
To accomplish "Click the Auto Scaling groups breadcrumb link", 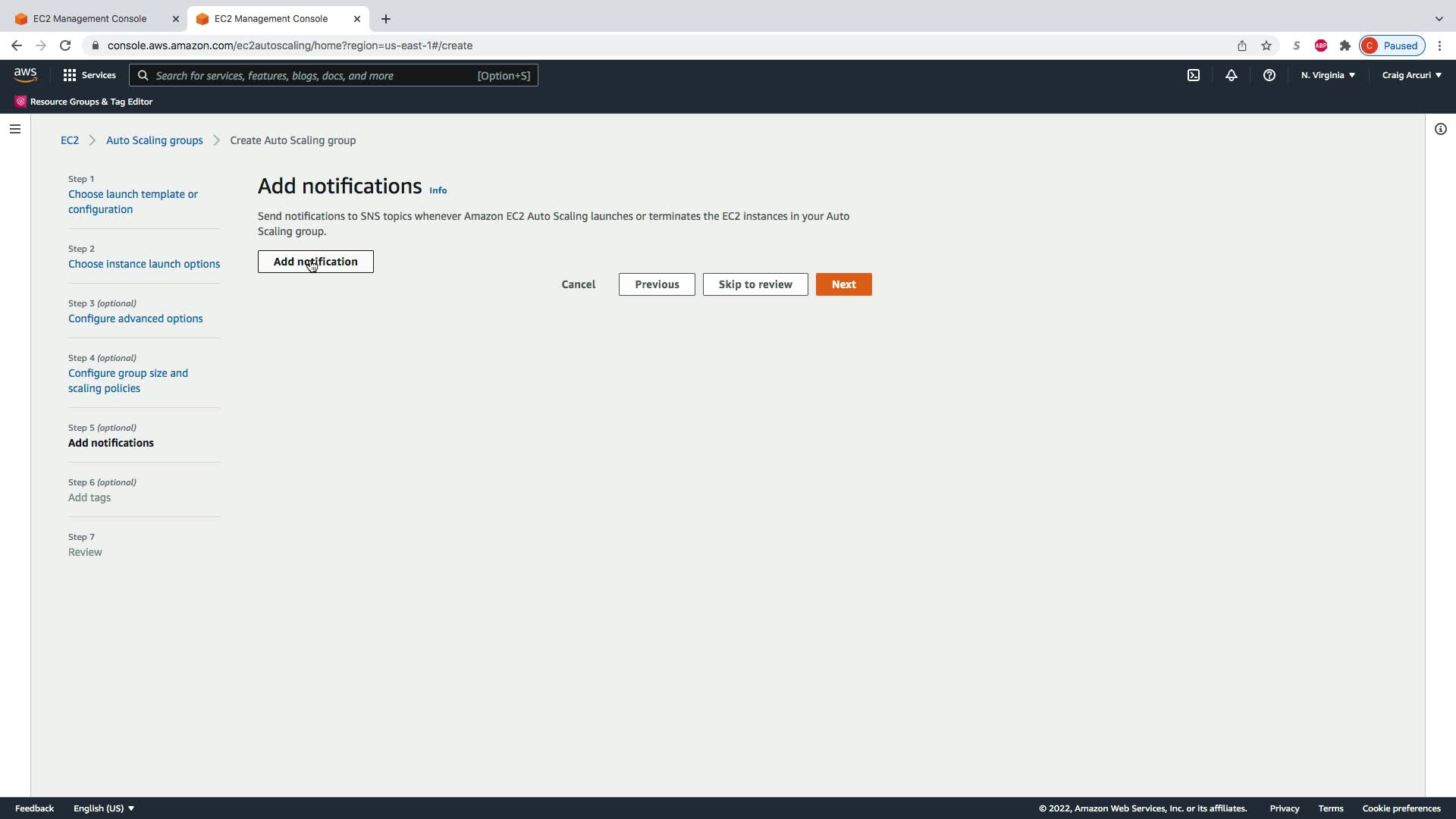I will point(154,140).
